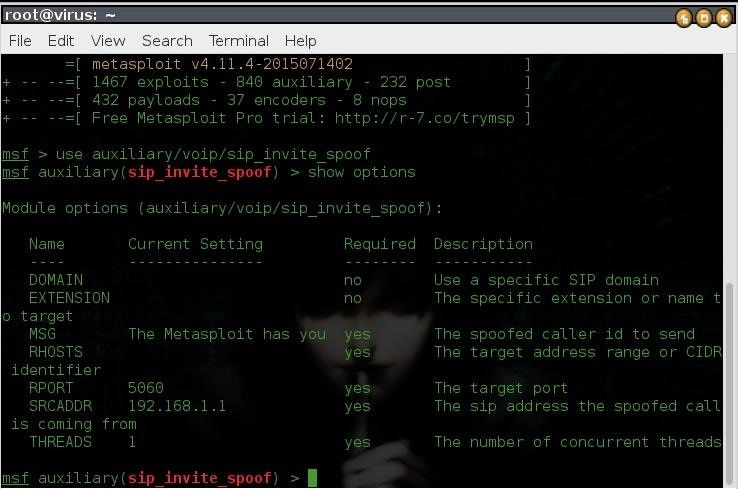Screen dimensions: 738x489
Task: Click the vertical scrollbar on the right edge
Action: tap(730, 377)
